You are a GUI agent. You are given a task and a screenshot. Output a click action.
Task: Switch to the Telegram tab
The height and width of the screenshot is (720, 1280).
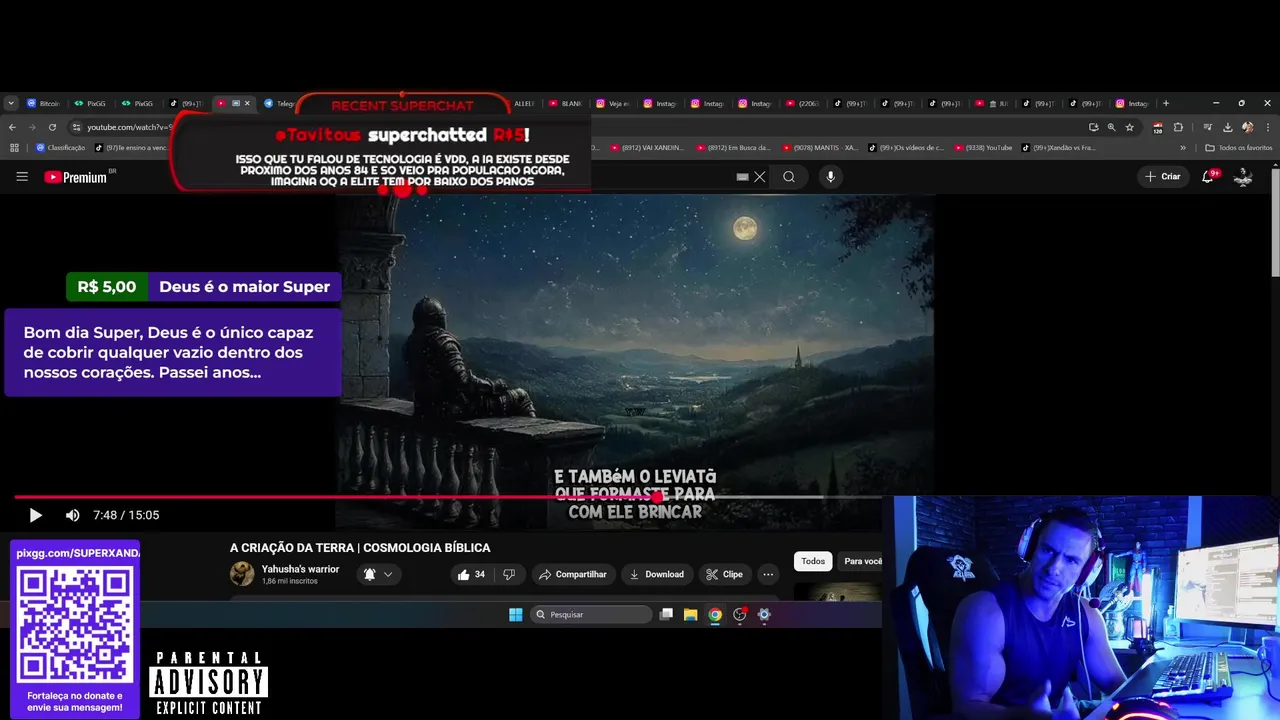pyautogui.click(x=279, y=103)
